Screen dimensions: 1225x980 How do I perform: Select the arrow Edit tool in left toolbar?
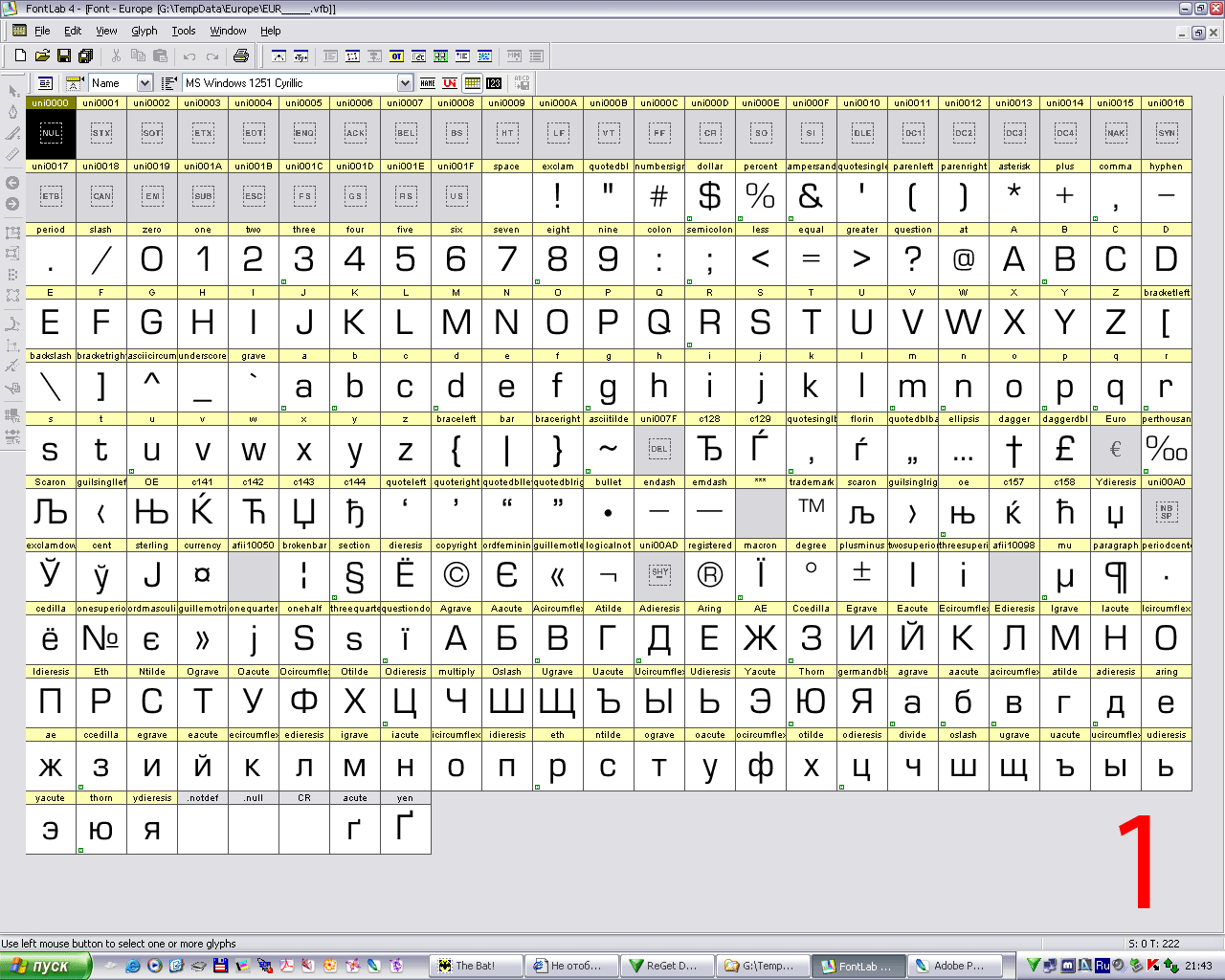pyautogui.click(x=12, y=91)
